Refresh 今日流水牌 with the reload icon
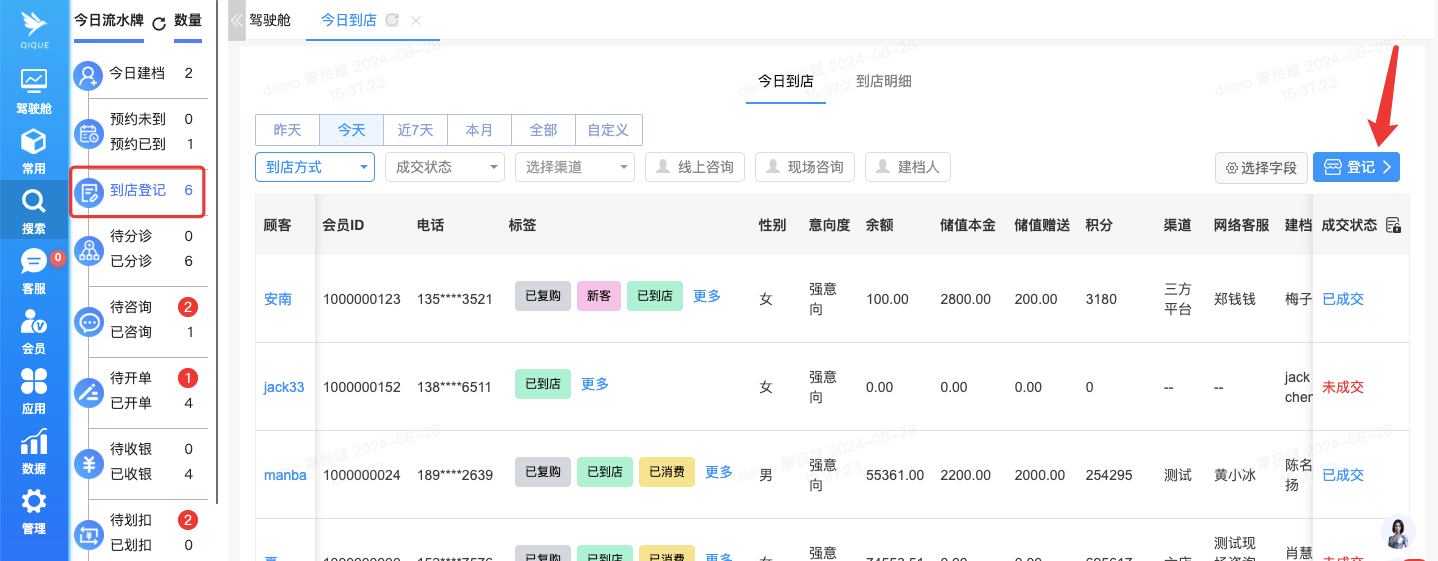Screen dimensions: 1438x561 click(x=159, y=22)
